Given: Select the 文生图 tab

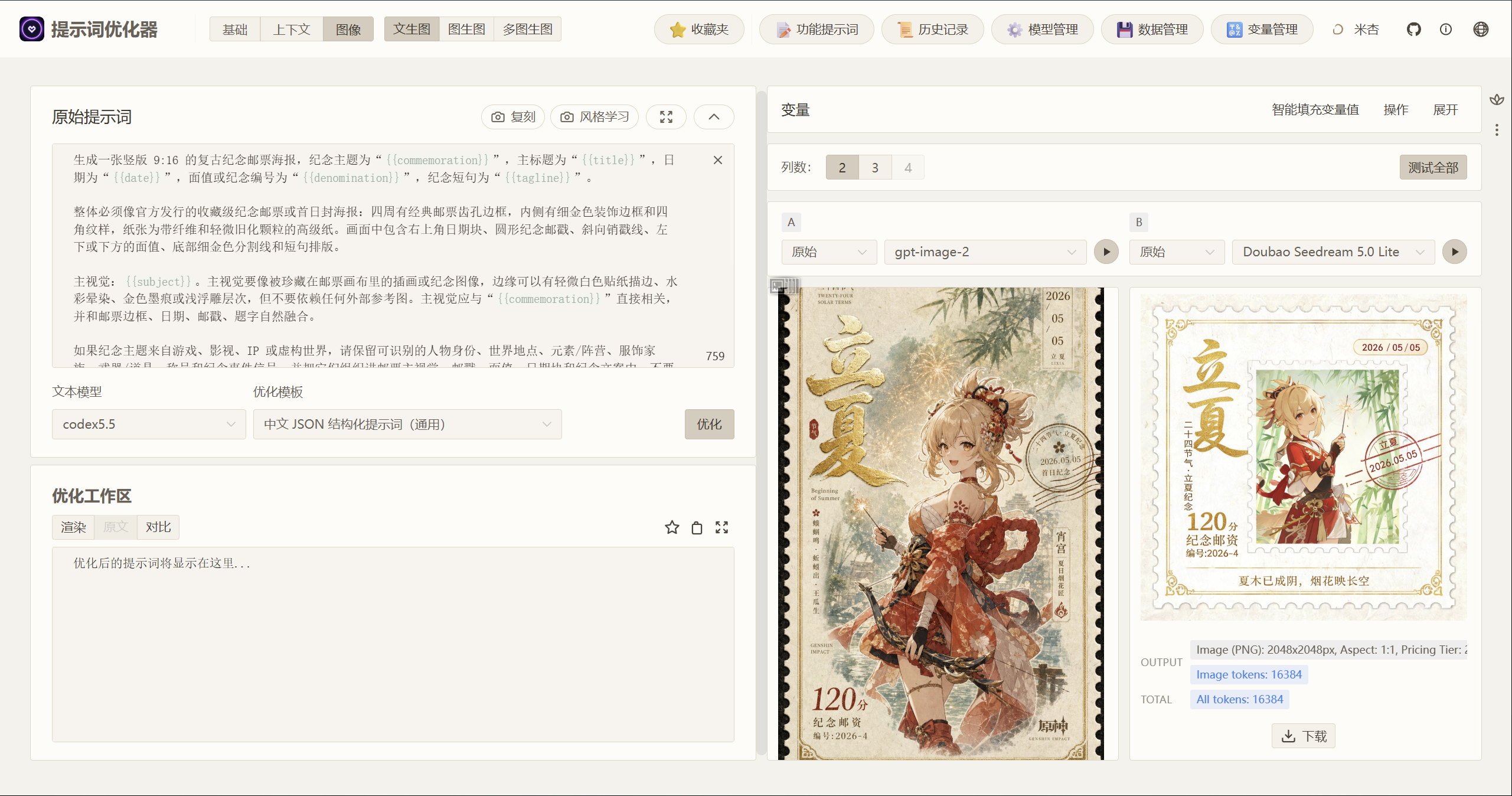Looking at the screenshot, I should (x=412, y=29).
